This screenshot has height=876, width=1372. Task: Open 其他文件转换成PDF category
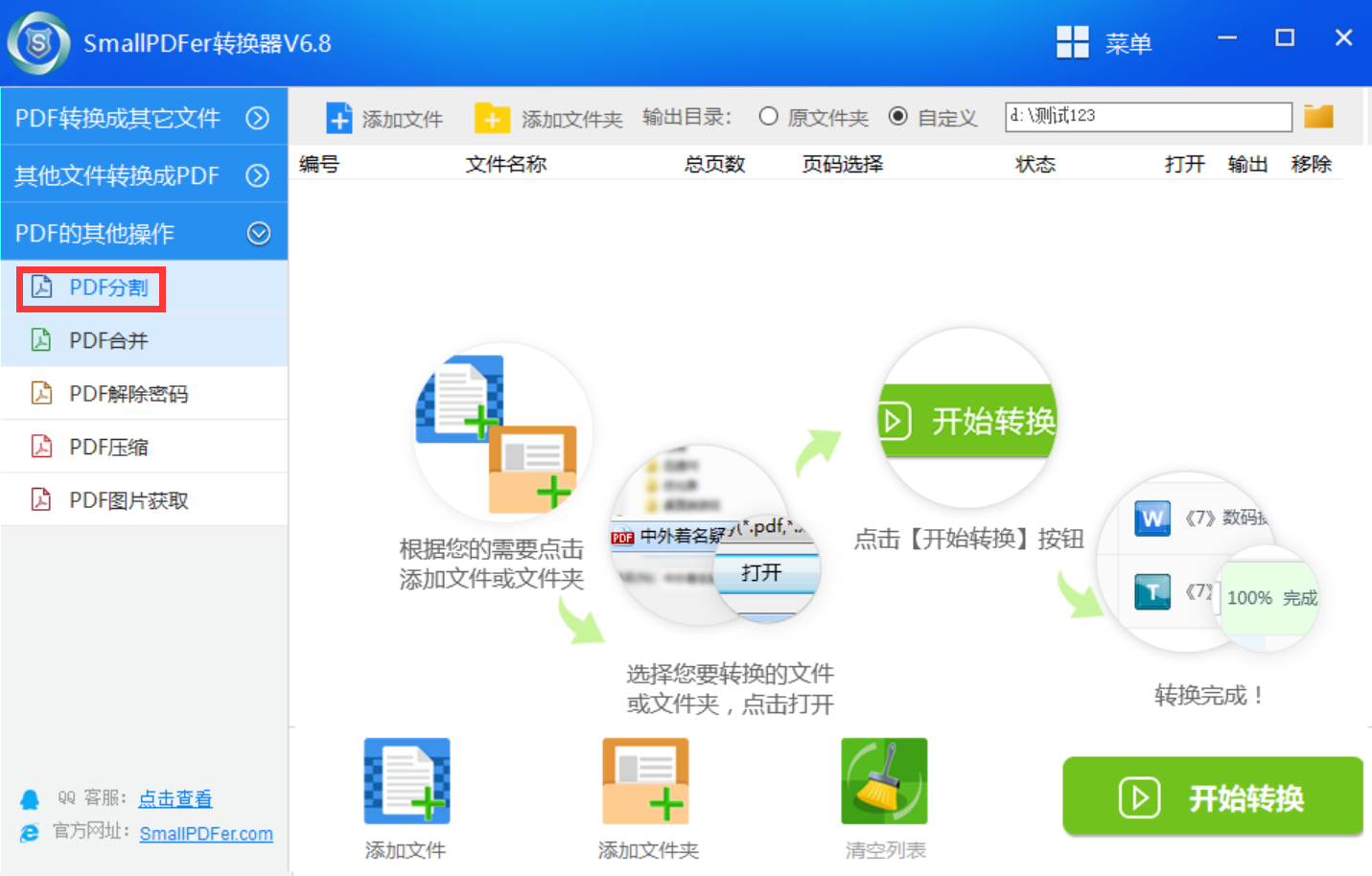click(x=144, y=174)
